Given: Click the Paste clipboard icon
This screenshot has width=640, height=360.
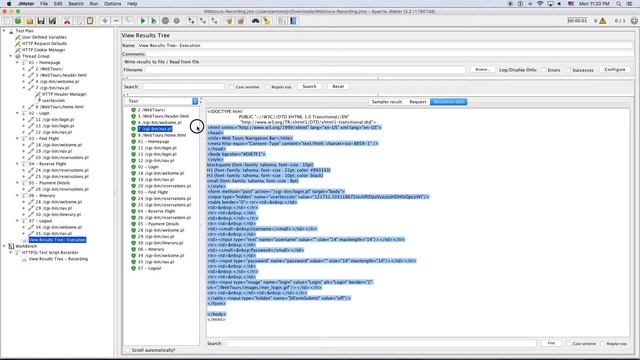Looking at the screenshot, I should coord(90,21).
